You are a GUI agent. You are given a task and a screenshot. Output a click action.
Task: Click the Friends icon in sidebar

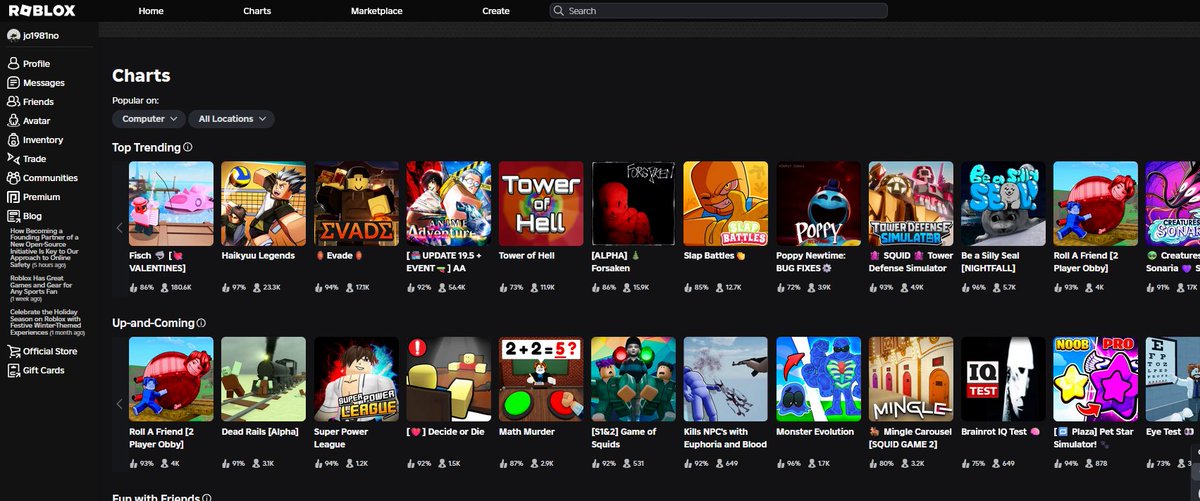[x=13, y=102]
